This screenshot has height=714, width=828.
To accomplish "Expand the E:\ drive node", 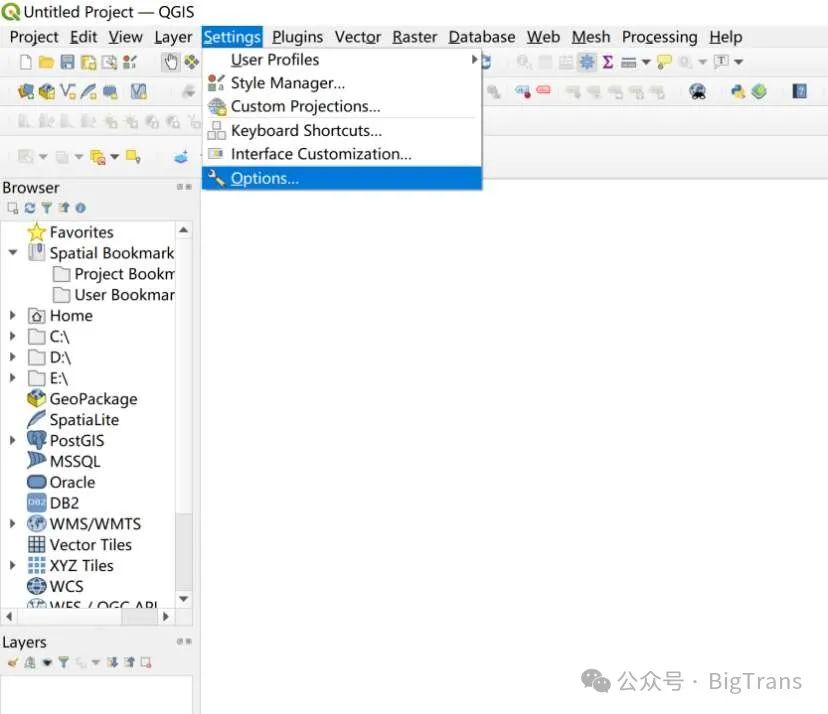I will pyautogui.click(x=13, y=378).
